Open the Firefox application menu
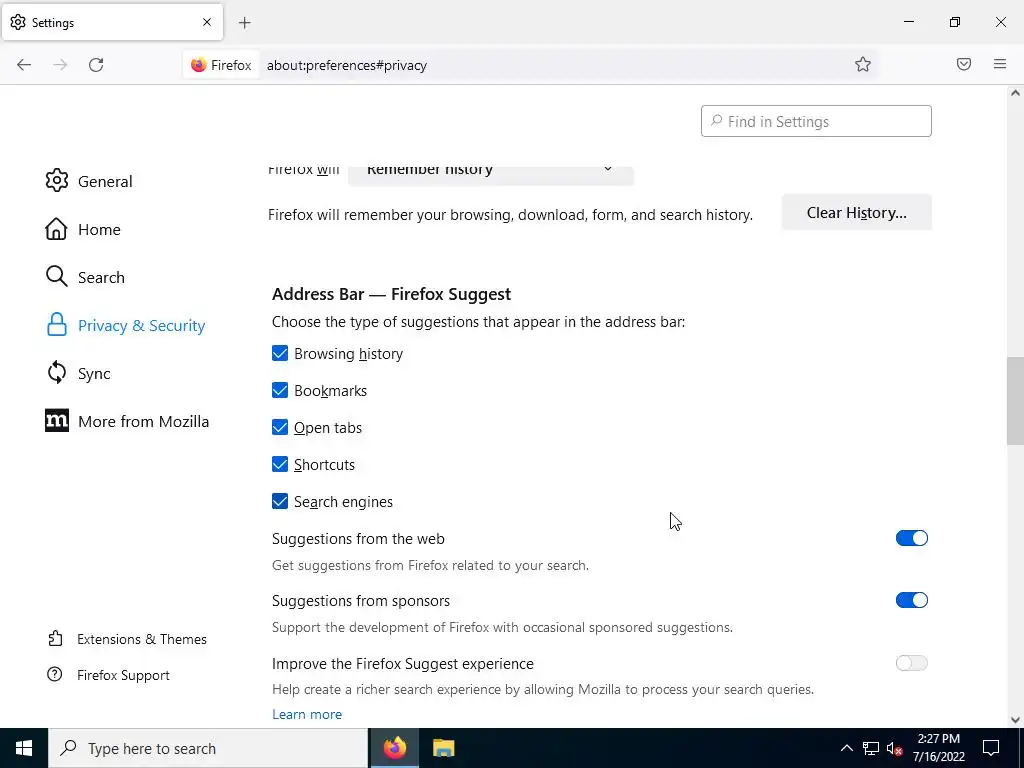Screen dimensions: 1024x768 1000,64
